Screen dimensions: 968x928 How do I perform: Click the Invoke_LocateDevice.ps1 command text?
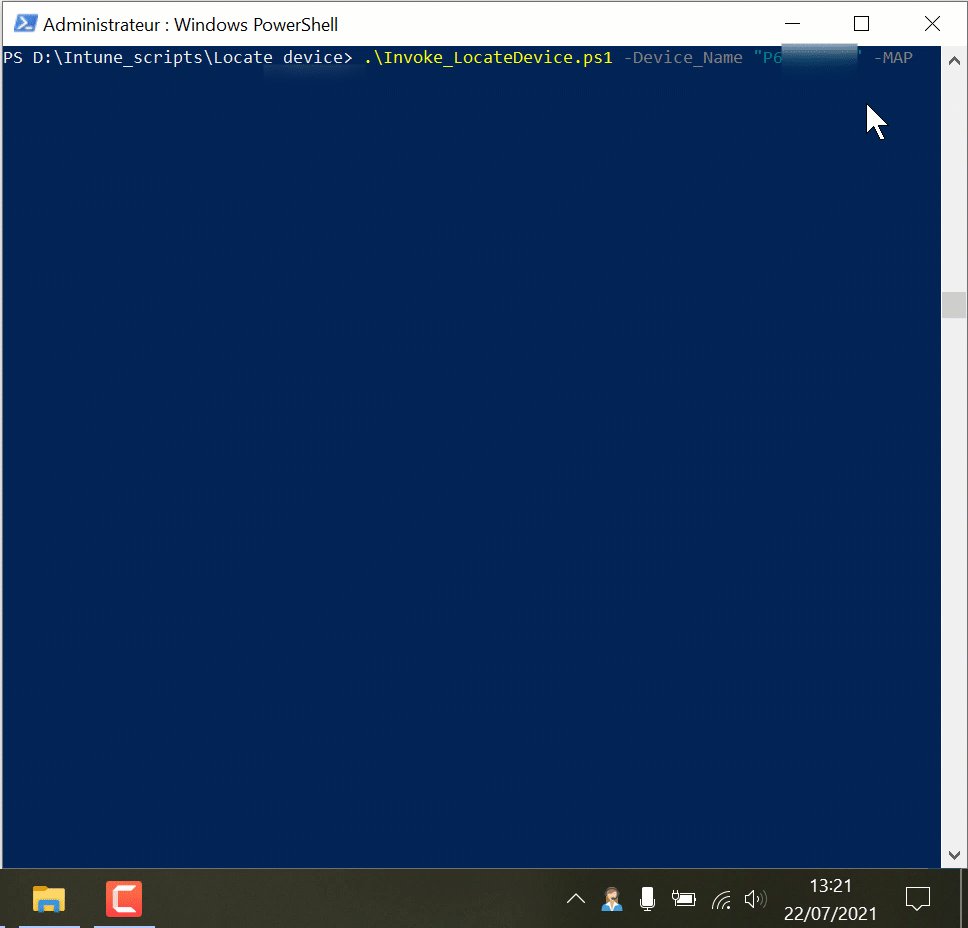point(488,57)
